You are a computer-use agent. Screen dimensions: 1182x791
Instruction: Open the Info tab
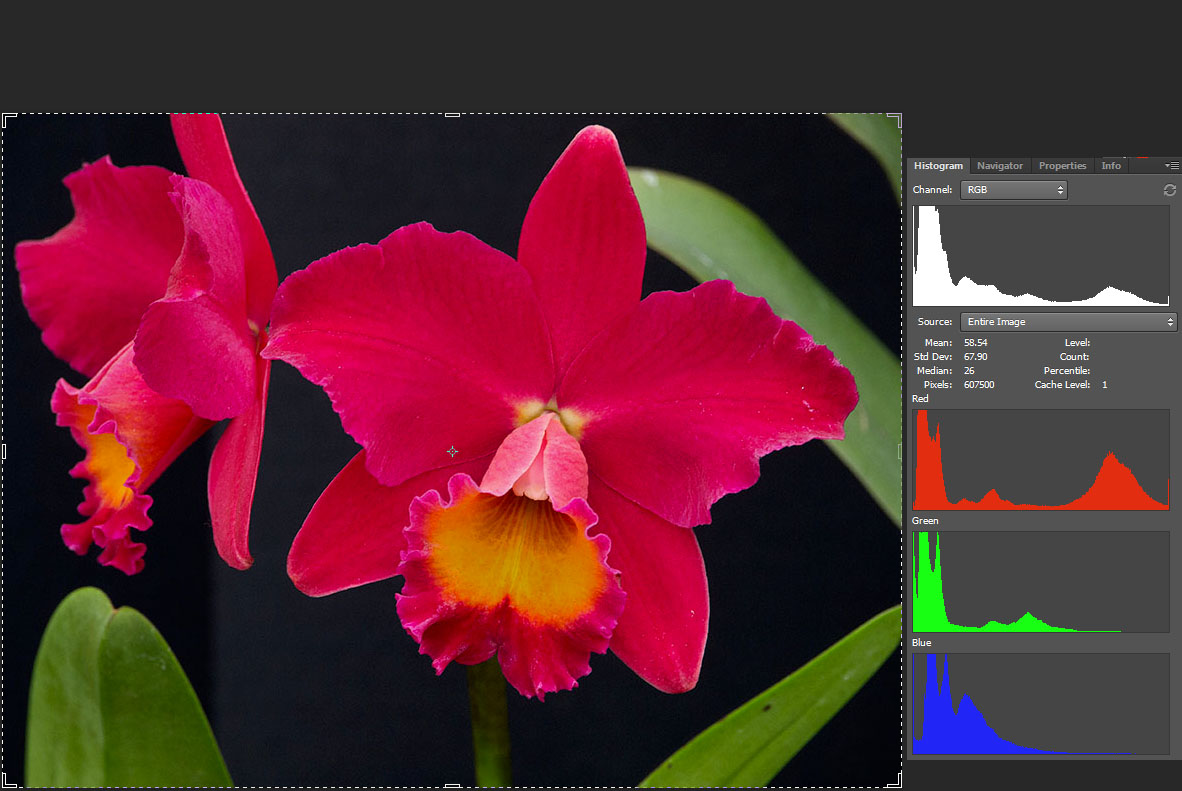(1111, 166)
